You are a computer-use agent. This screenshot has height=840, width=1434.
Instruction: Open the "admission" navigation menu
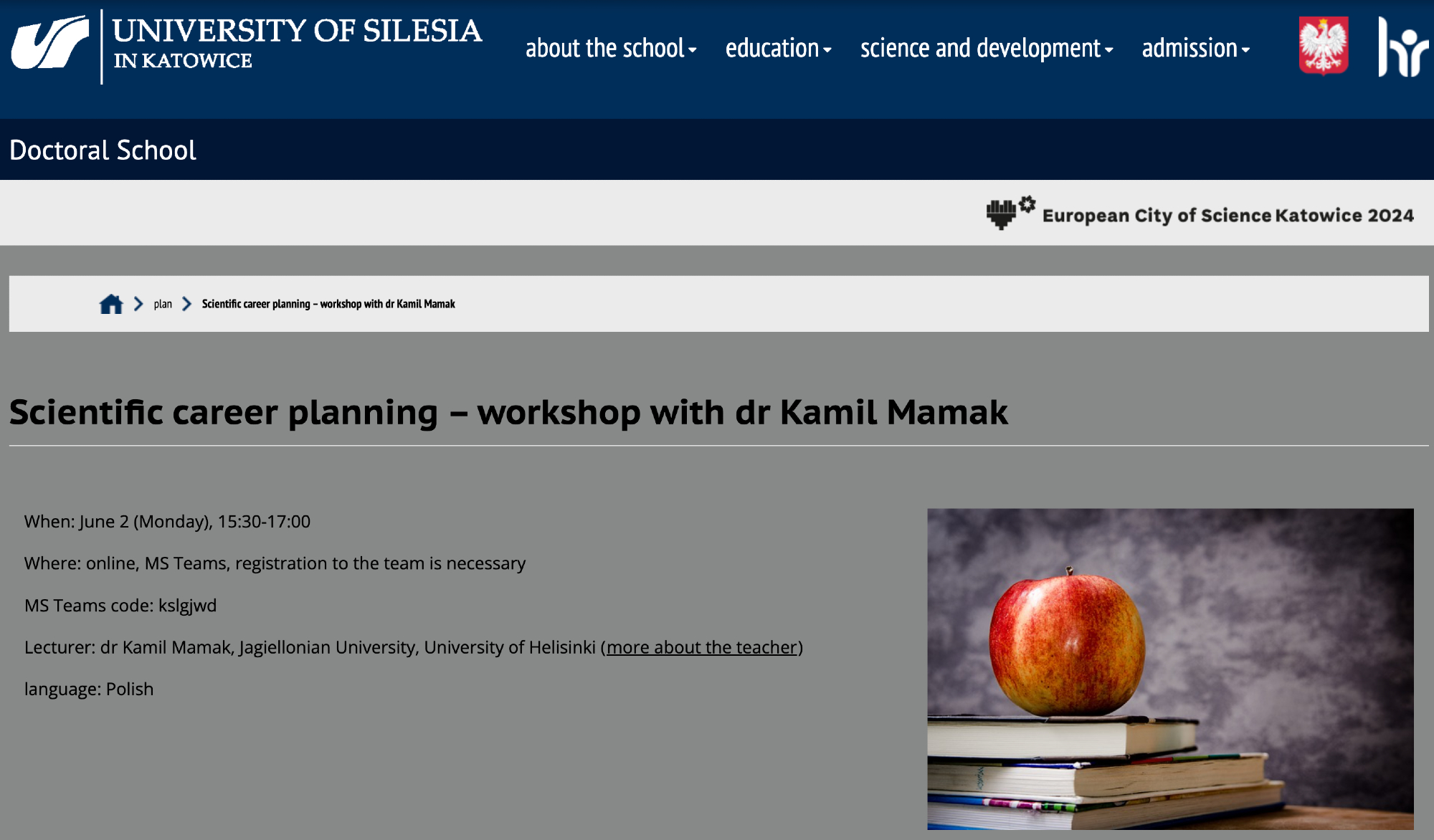1195,49
